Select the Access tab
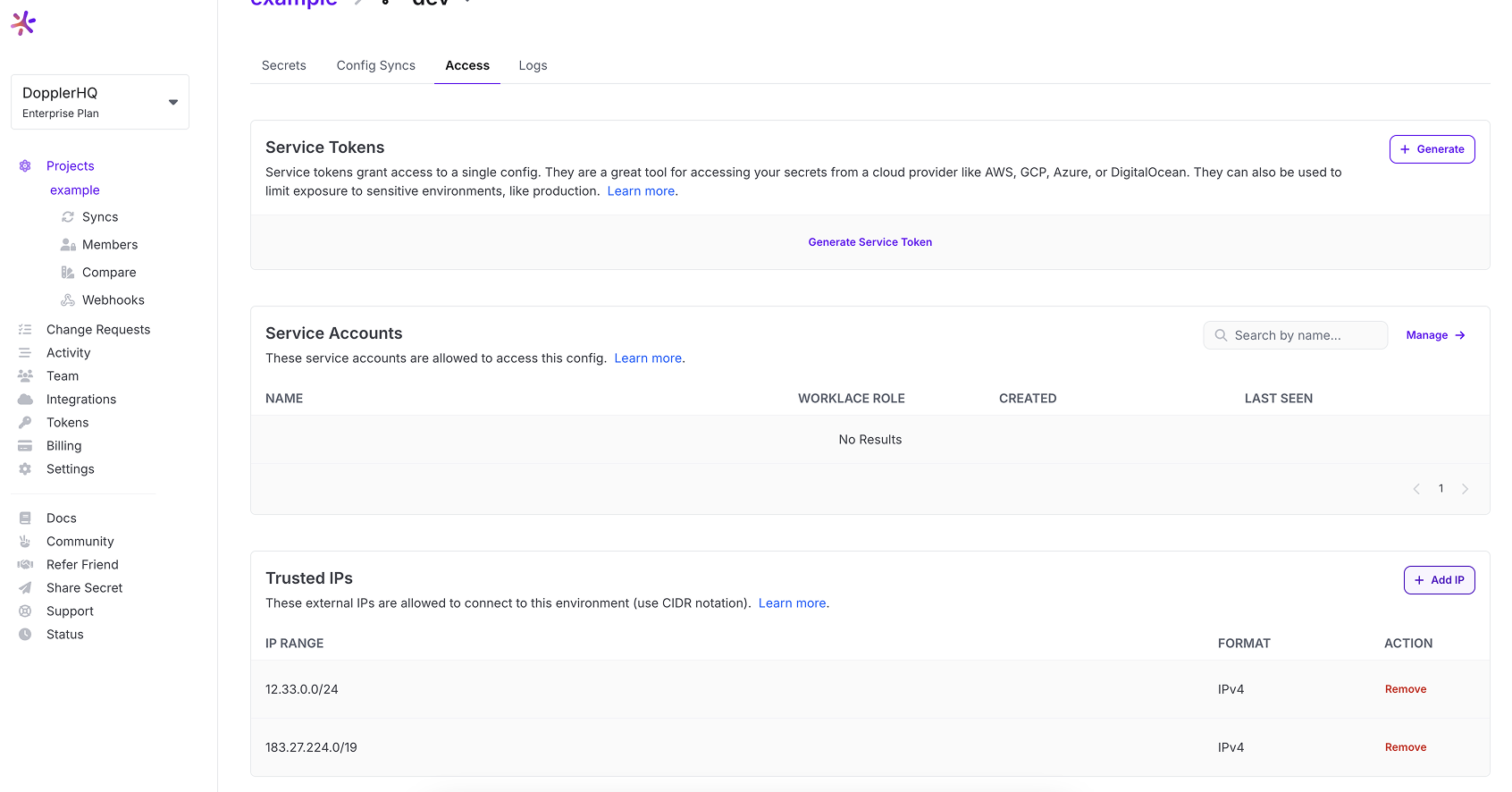 click(x=467, y=65)
